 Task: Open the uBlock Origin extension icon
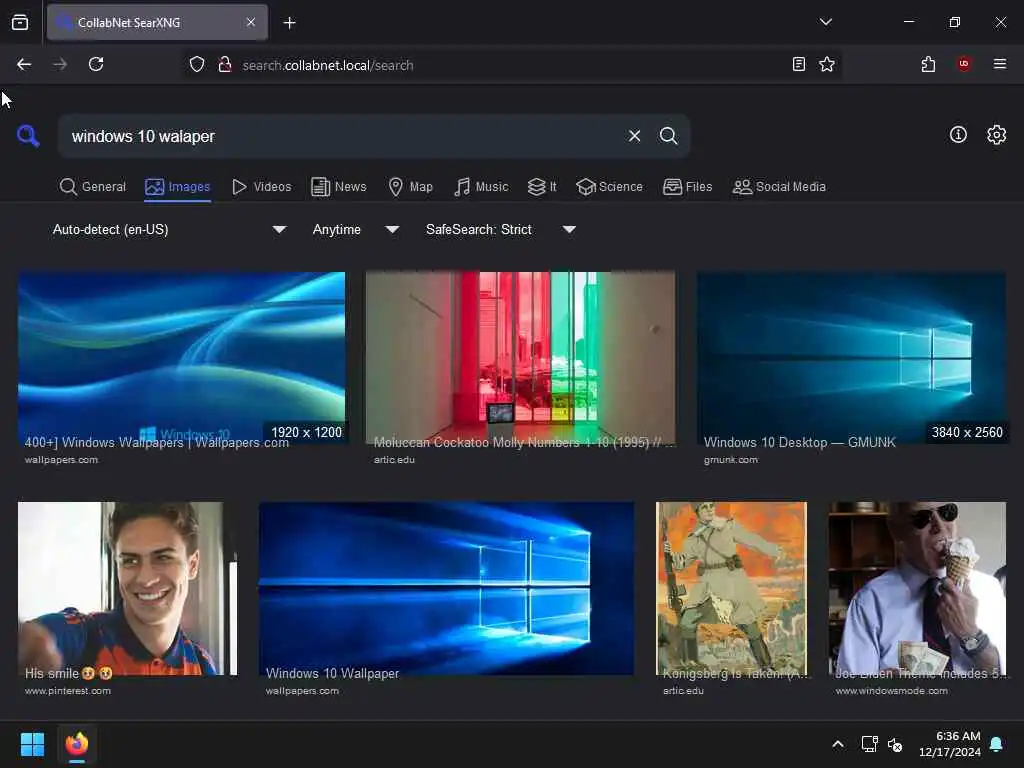pos(964,64)
